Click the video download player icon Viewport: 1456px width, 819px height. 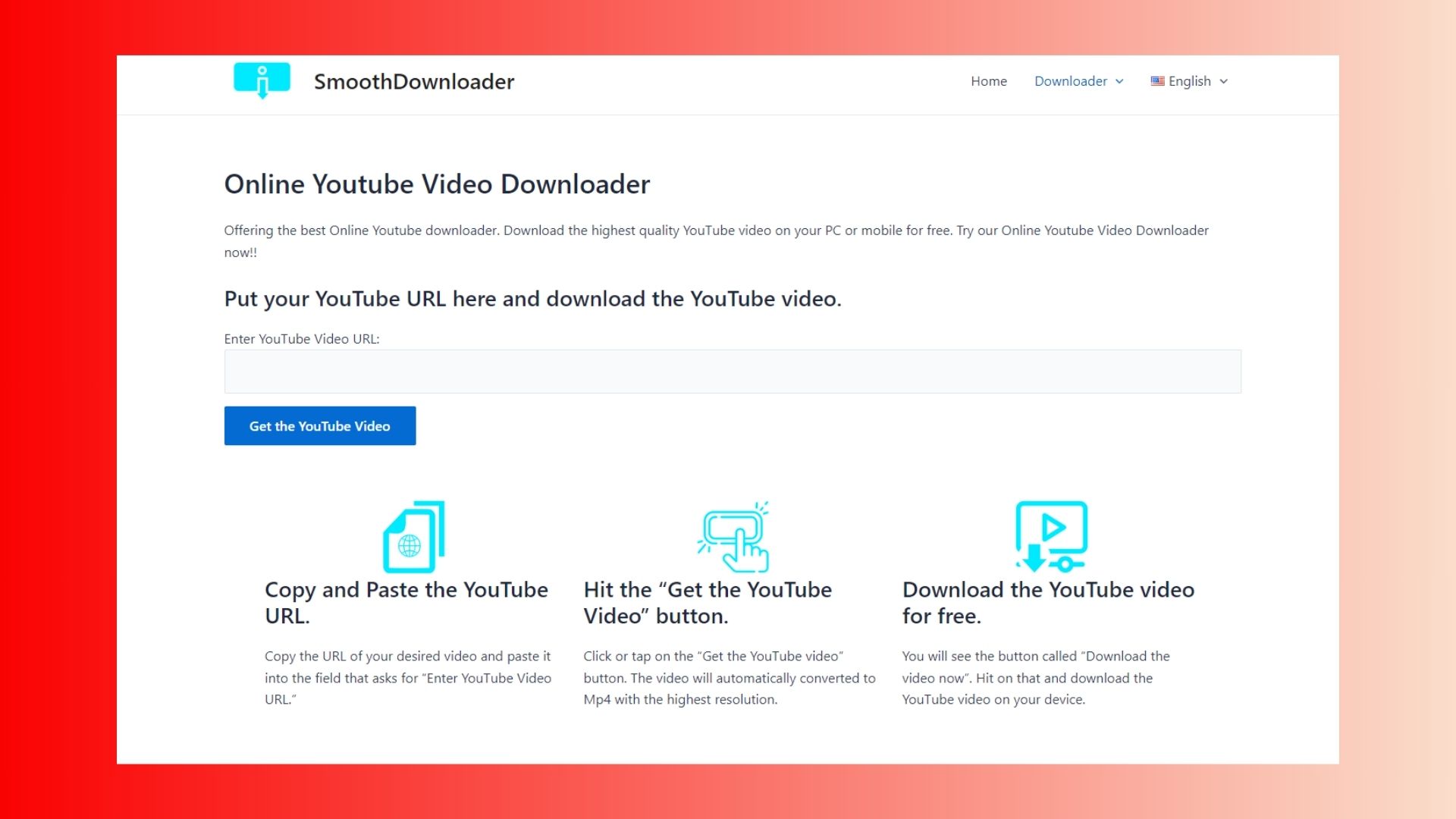1052,536
